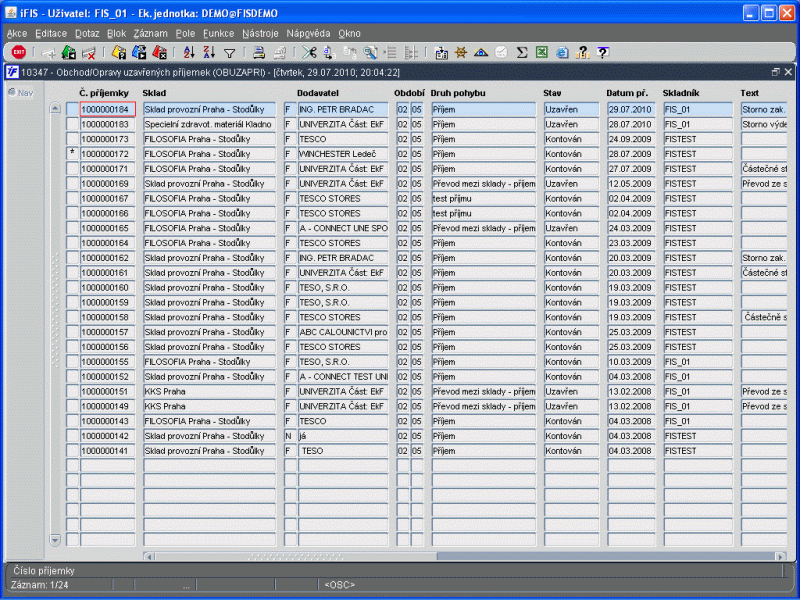
Task: Click the greyed insert record icon
Action: tap(48, 52)
